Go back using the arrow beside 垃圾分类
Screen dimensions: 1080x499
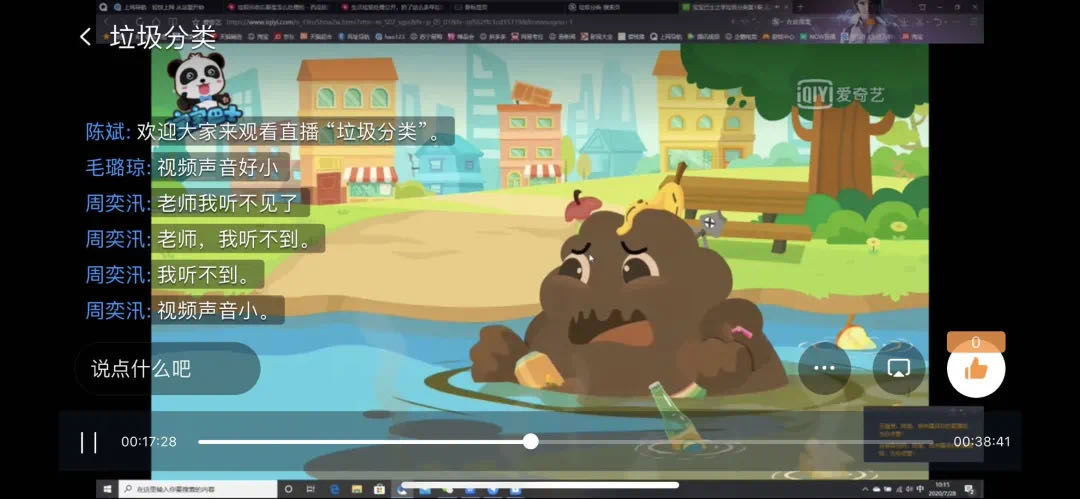85,37
